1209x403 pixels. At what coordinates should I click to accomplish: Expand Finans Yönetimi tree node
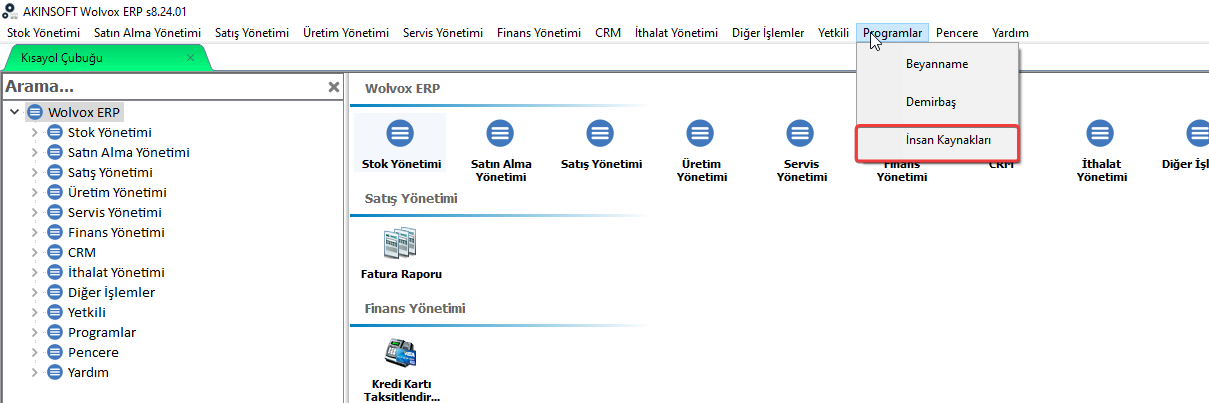(x=34, y=232)
